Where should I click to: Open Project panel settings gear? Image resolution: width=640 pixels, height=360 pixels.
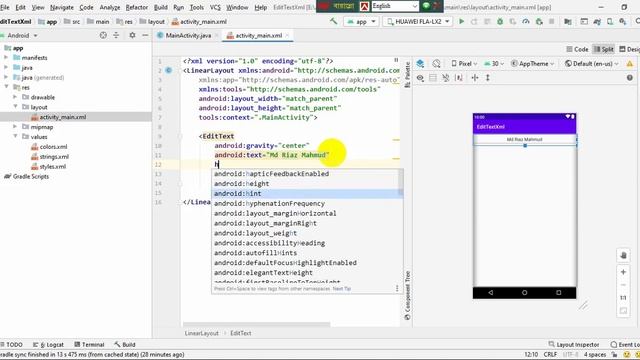click(x=132, y=36)
